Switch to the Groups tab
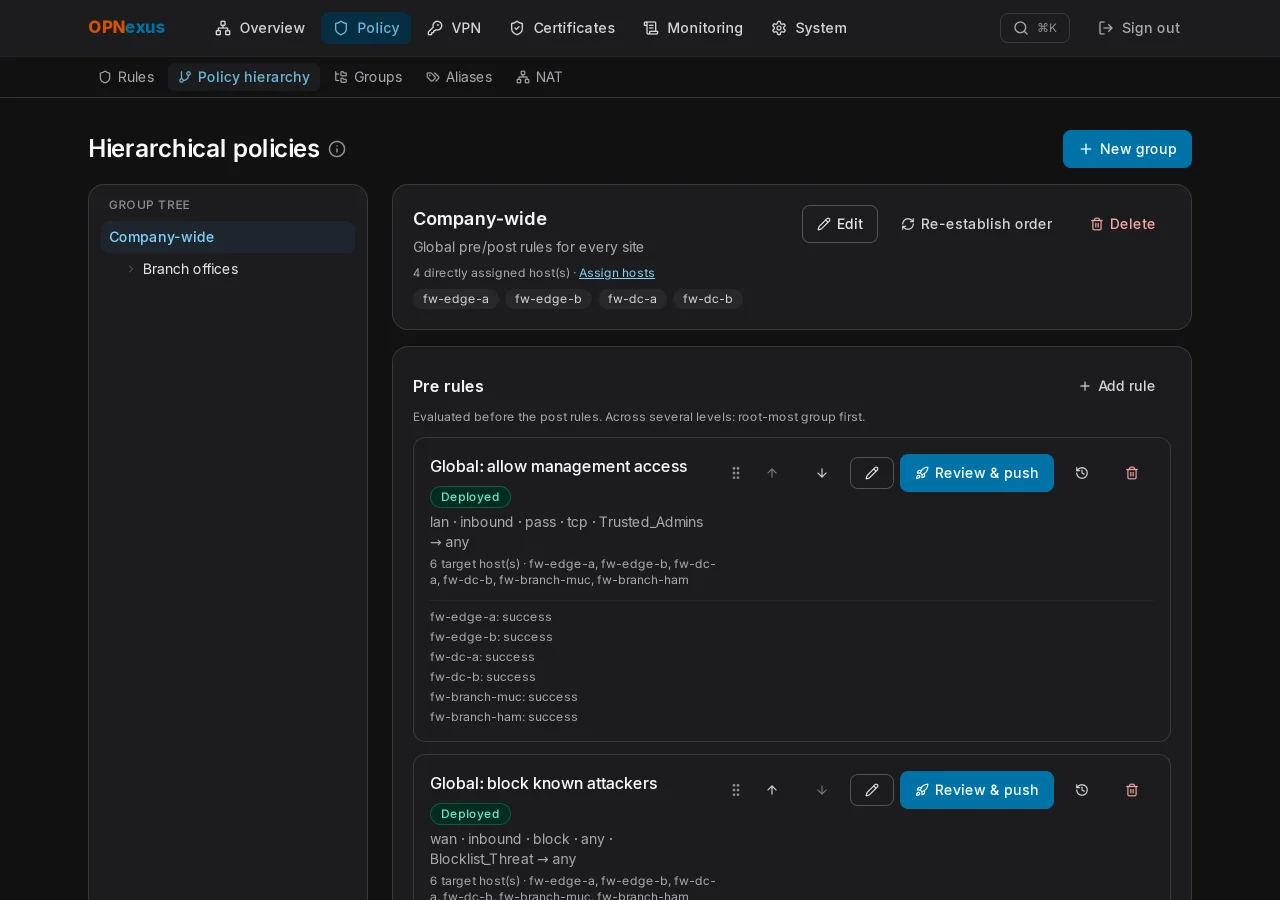 click(368, 77)
